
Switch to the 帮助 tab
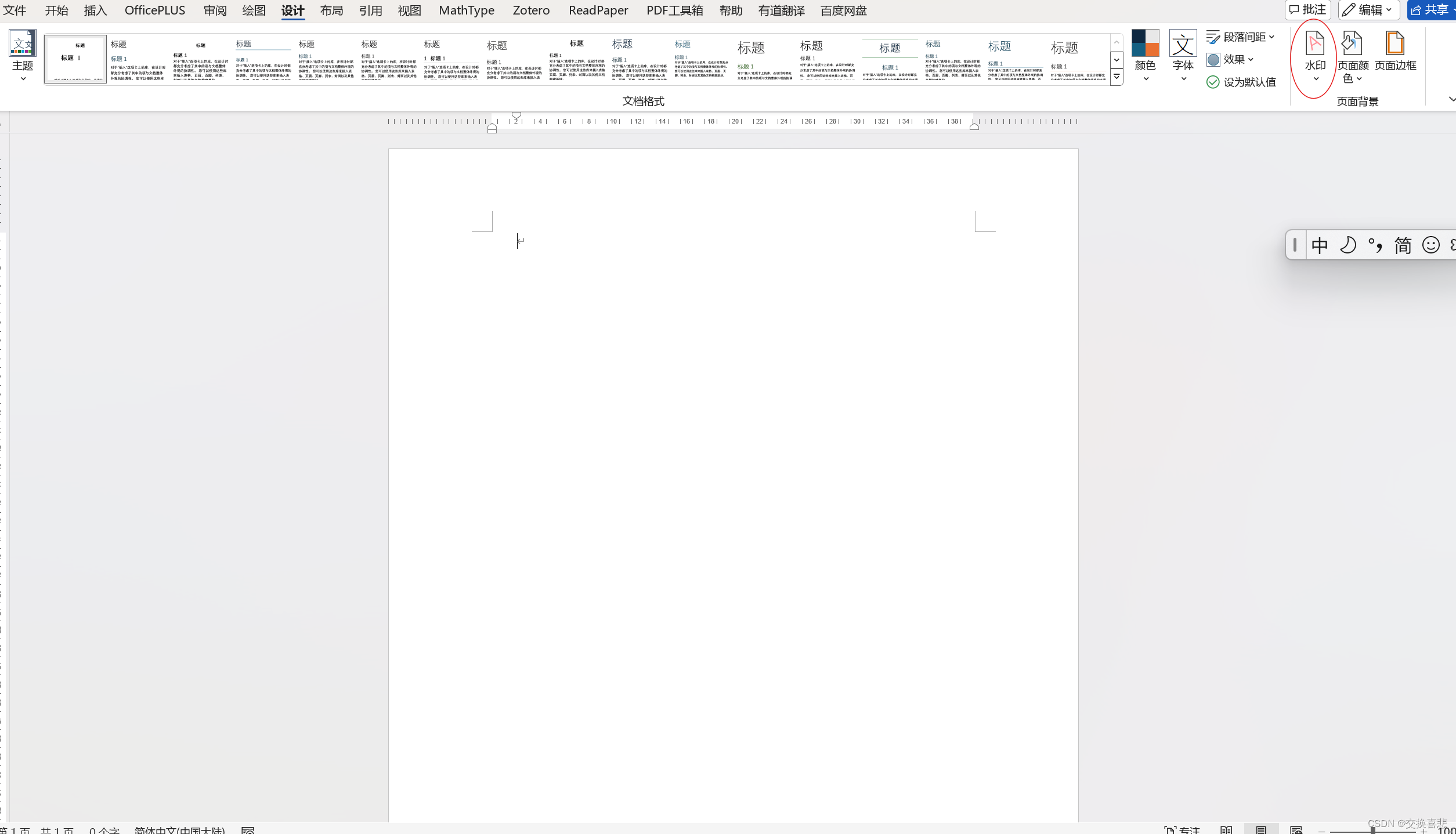(731, 10)
